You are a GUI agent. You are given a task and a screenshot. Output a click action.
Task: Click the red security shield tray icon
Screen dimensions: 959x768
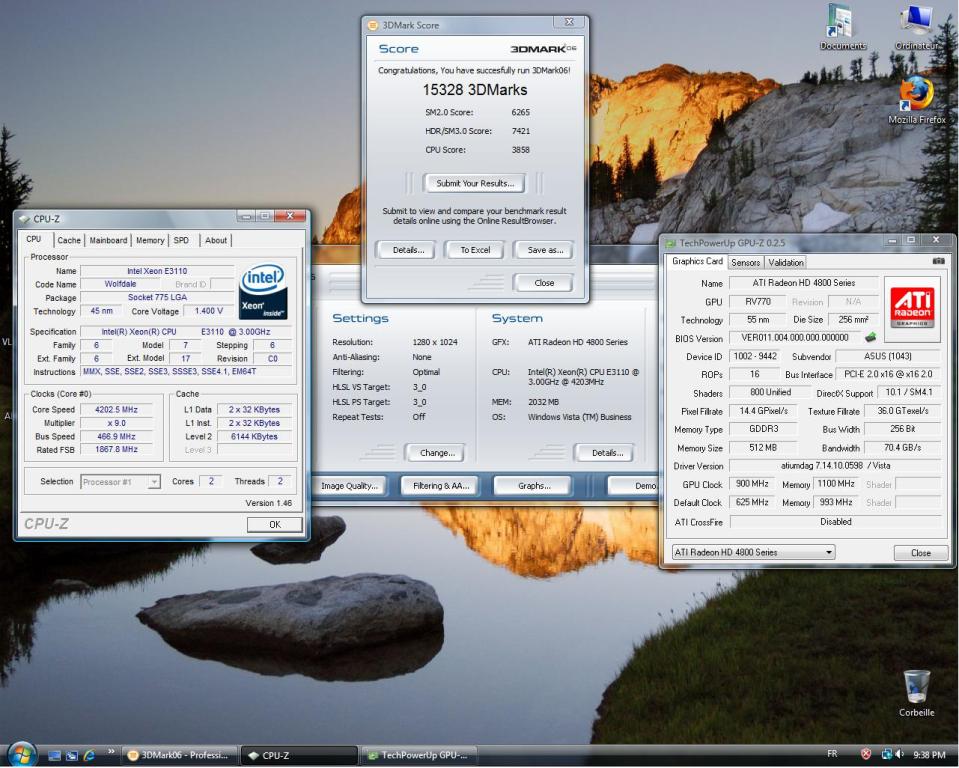point(865,755)
